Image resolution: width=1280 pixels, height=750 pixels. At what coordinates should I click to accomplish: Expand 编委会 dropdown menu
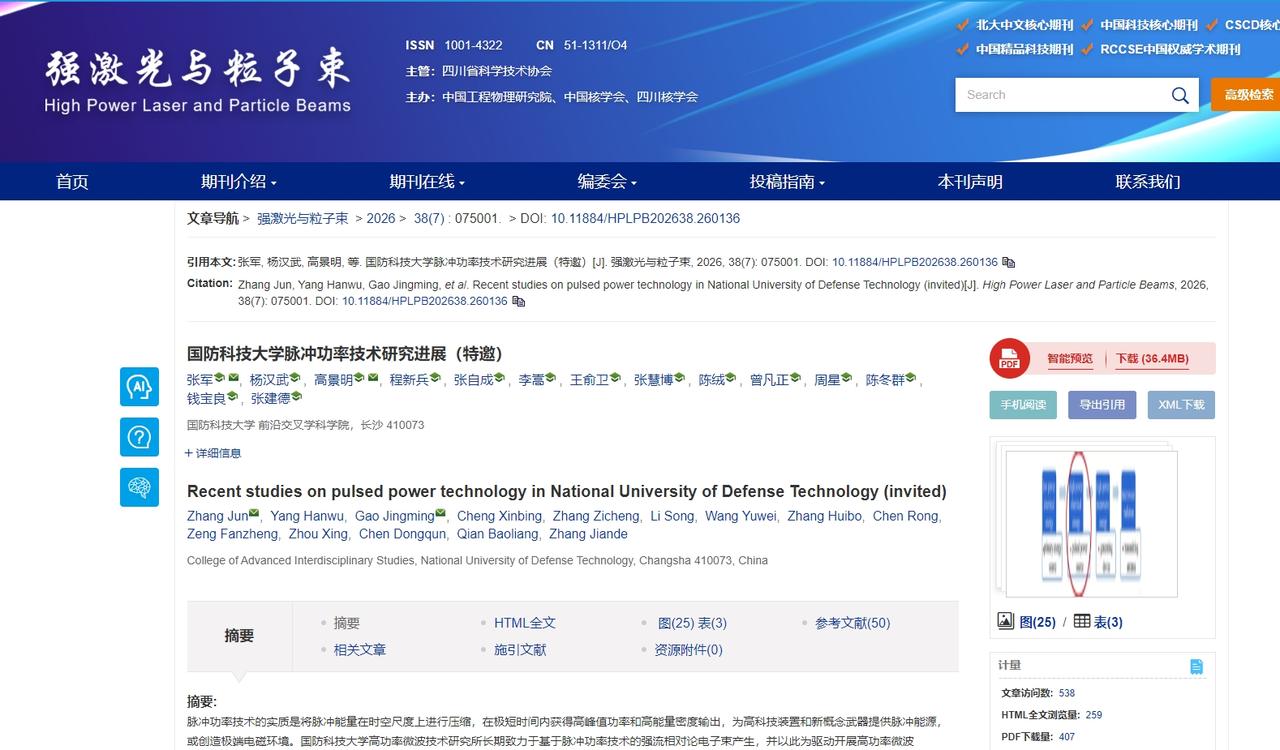coord(607,181)
